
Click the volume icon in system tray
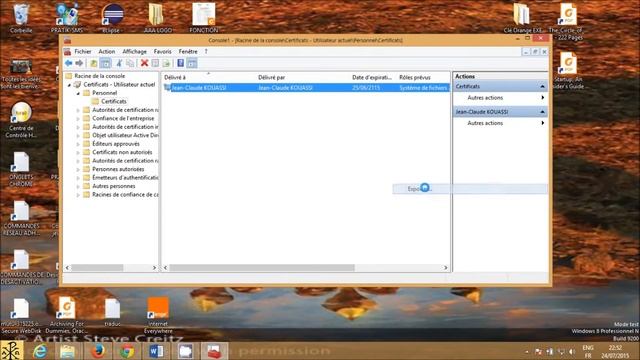tap(572, 351)
